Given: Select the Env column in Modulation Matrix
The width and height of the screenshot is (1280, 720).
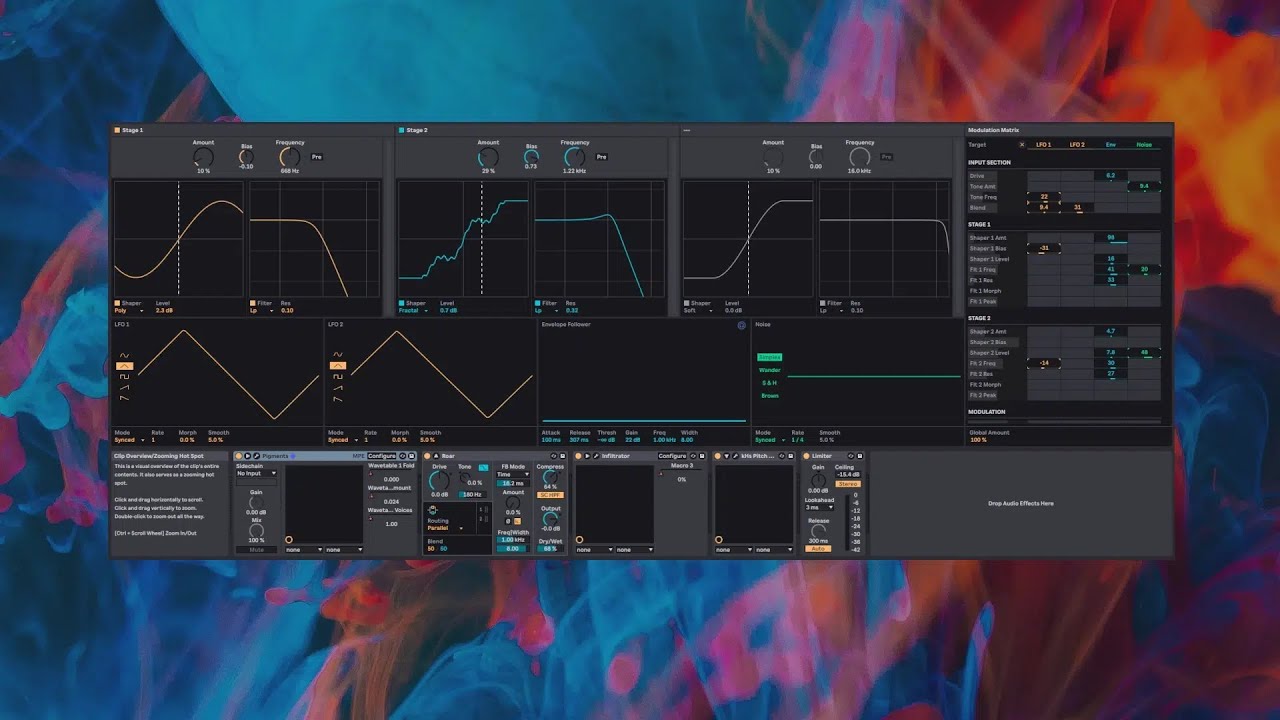Looking at the screenshot, I should pyautogui.click(x=1110, y=144).
